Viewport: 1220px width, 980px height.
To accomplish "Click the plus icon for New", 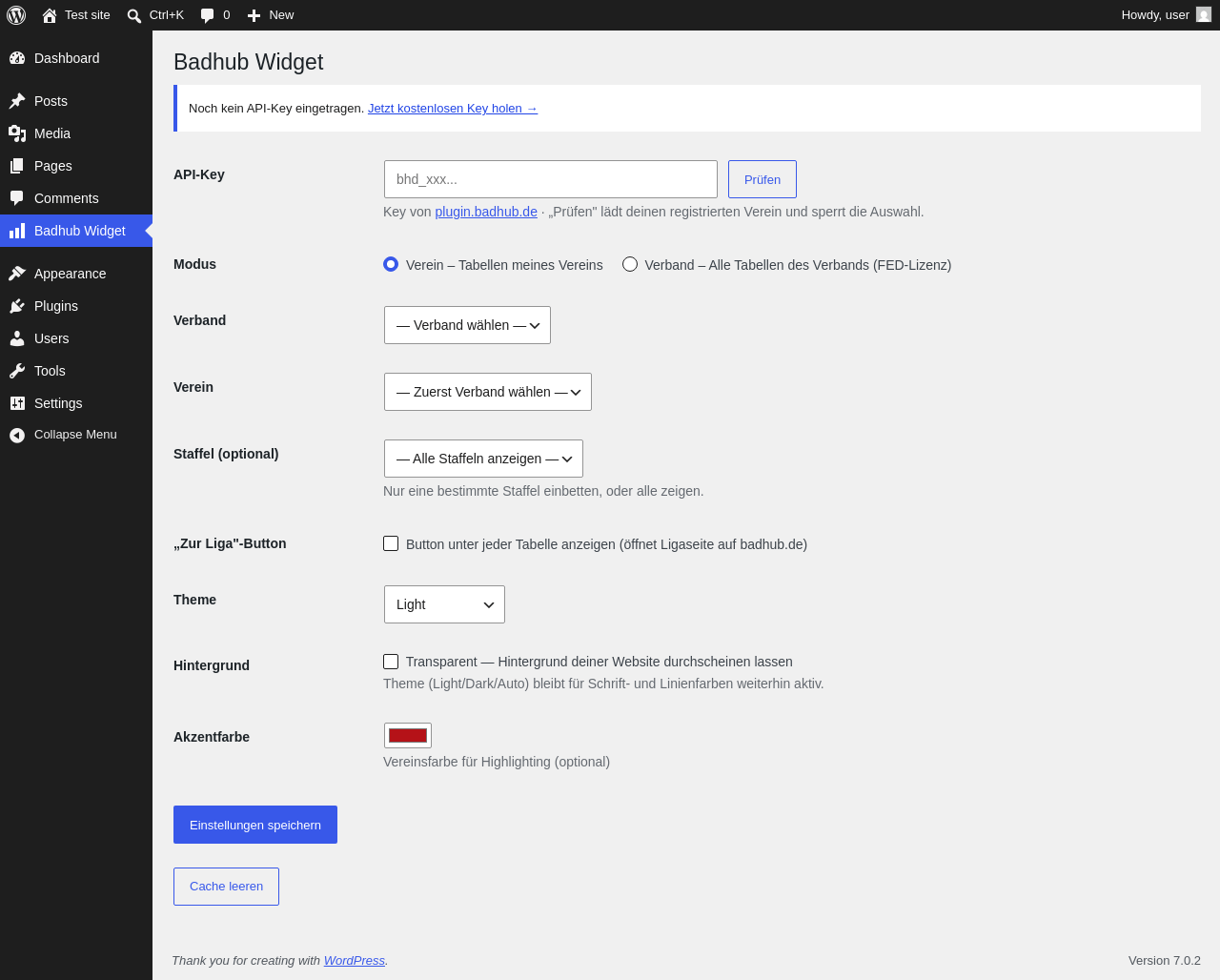I will click(x=254, y=15).
